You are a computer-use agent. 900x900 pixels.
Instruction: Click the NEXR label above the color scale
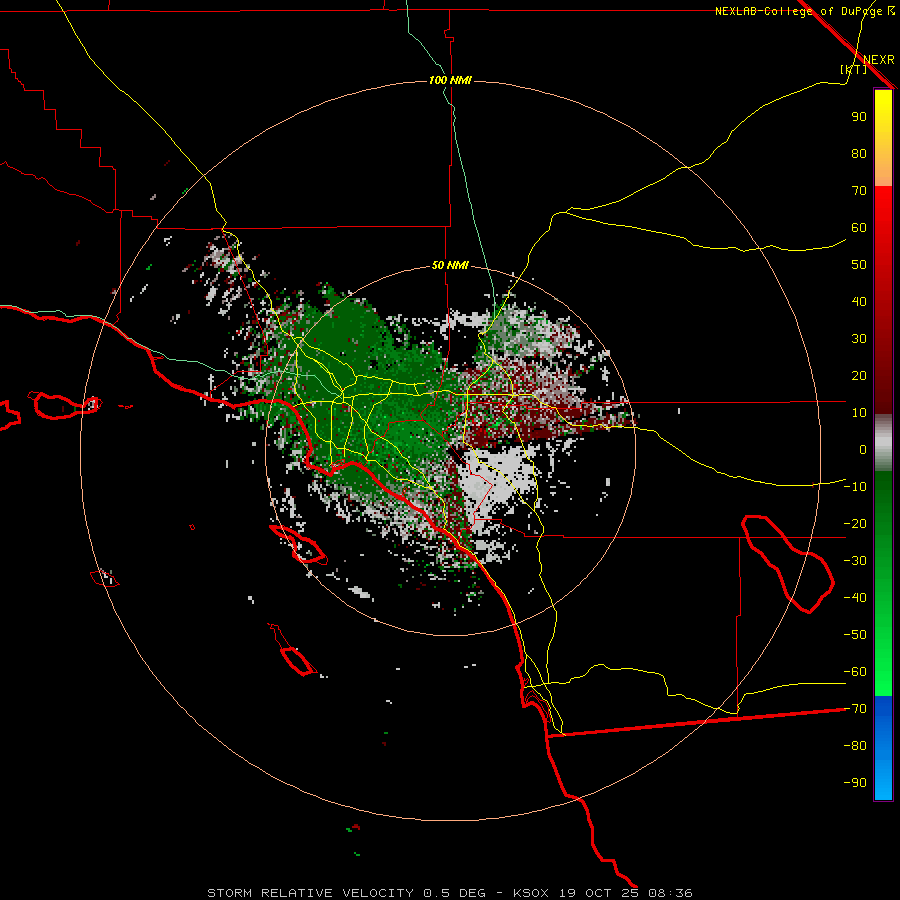point(878,60)
